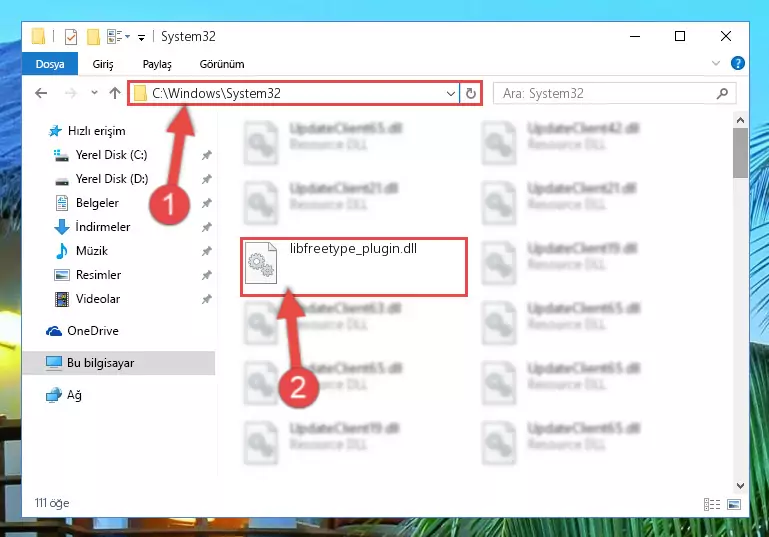This screenshot has height=537, width=769.
Task: Open the Customize Quick Access Toolbar dropdown
Action: (141, 37)
